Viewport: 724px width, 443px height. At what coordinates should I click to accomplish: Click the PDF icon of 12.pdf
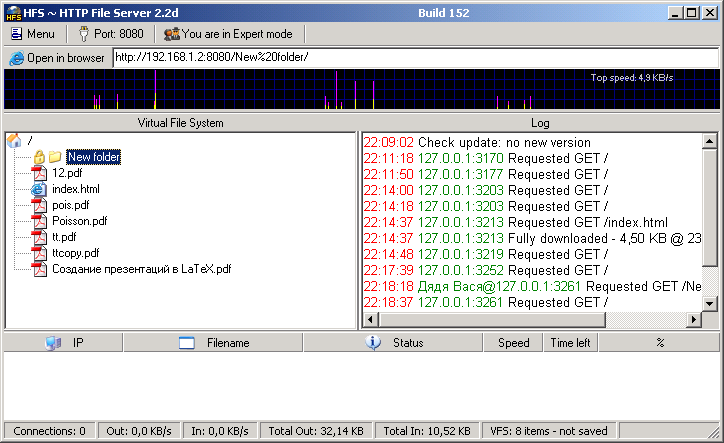39,173
